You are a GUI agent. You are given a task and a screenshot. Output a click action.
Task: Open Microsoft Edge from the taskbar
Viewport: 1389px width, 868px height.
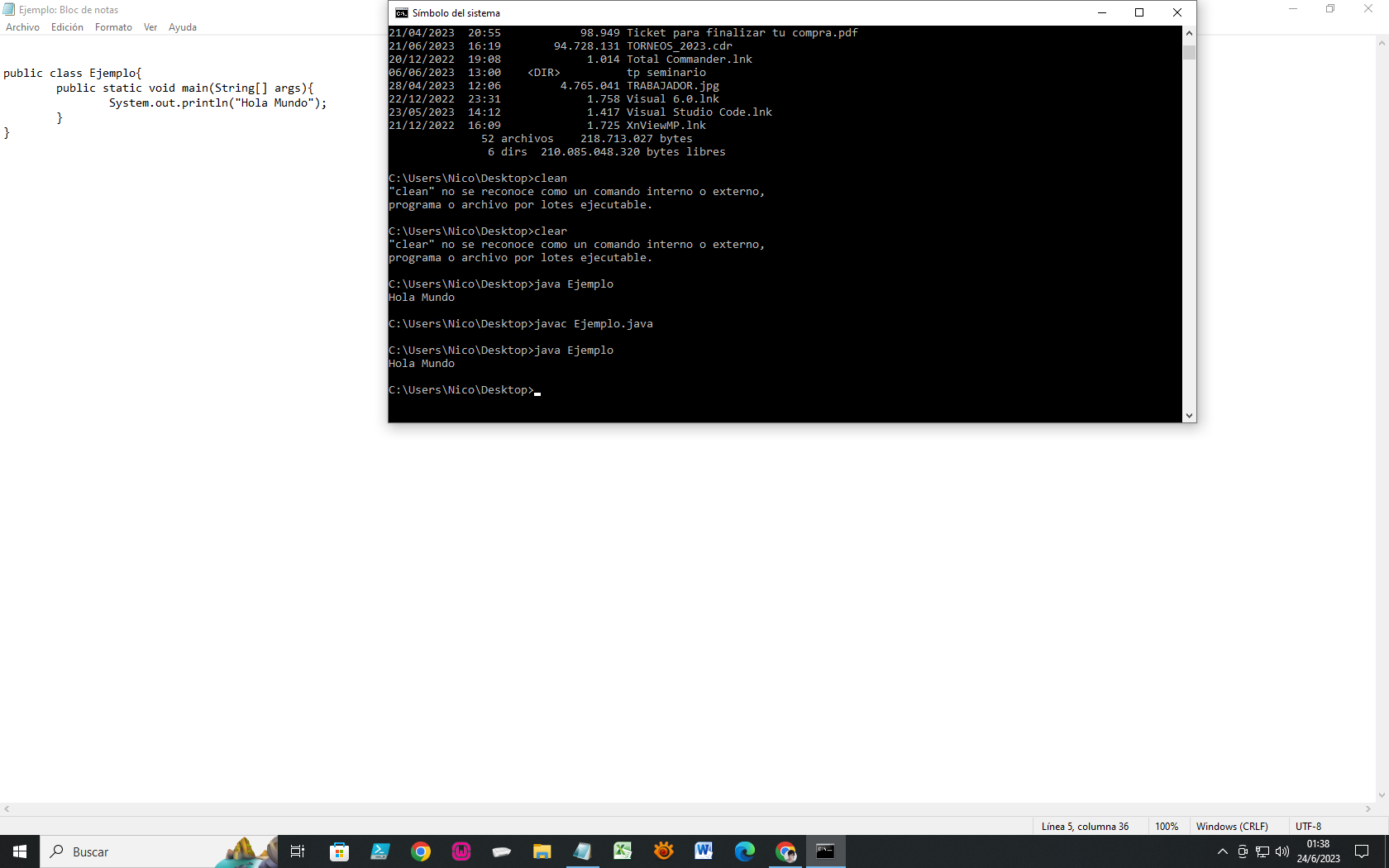(x=744, y=851)
